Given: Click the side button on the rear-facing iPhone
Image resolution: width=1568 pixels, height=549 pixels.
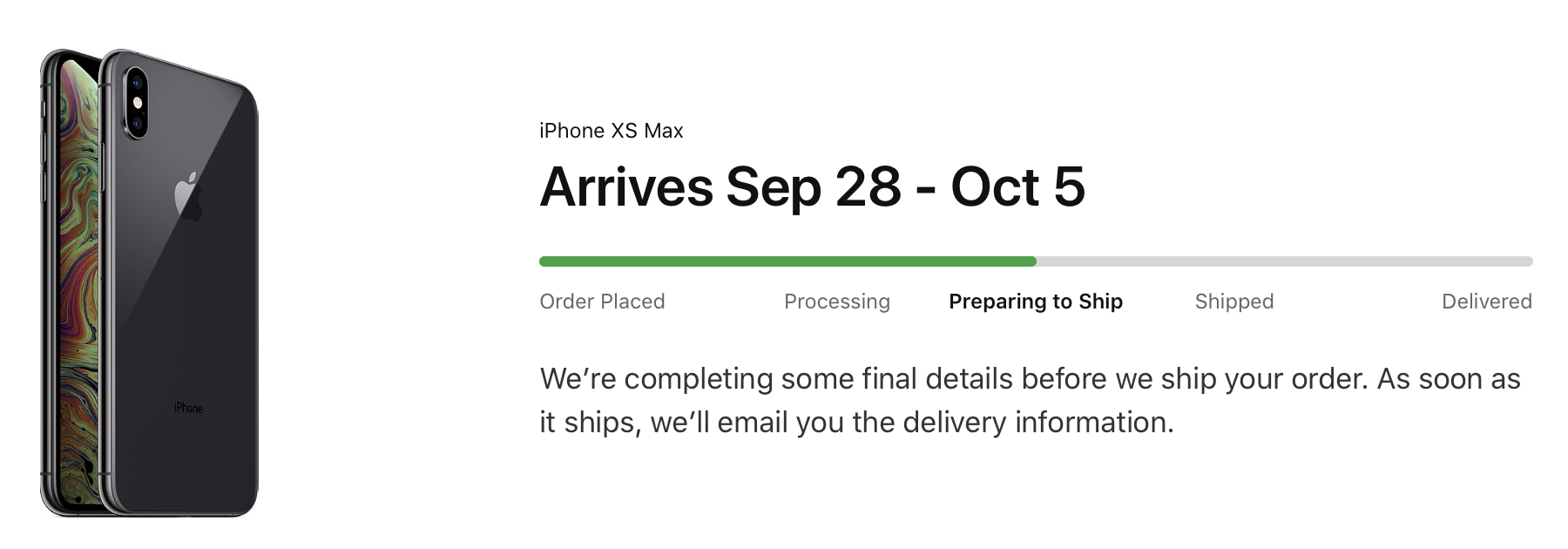Looking at the screenshot, I should tap(103, 164).
